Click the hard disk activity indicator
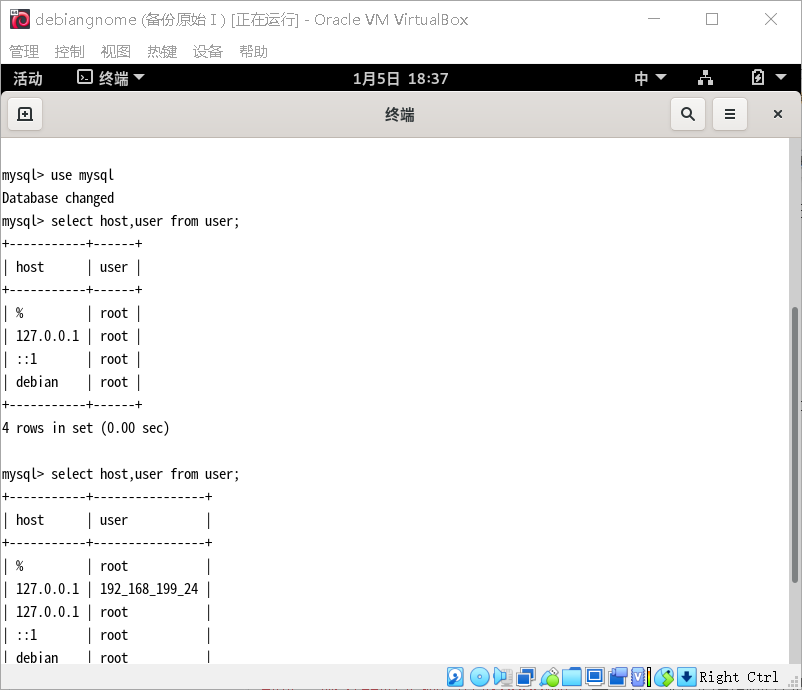802x690 pixels. coord(455,677)
